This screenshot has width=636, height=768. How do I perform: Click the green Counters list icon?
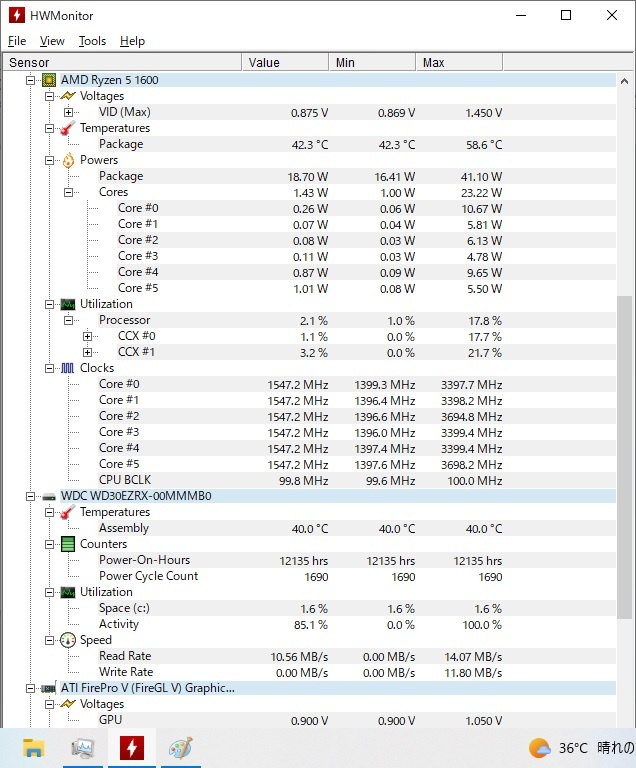click(68, 544)
